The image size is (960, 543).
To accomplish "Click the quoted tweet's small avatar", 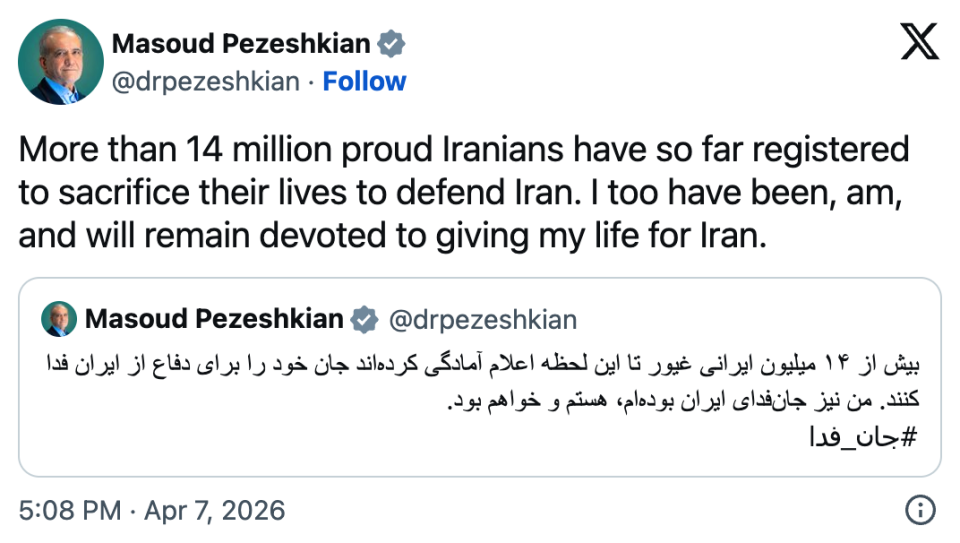I will [59, 319].
